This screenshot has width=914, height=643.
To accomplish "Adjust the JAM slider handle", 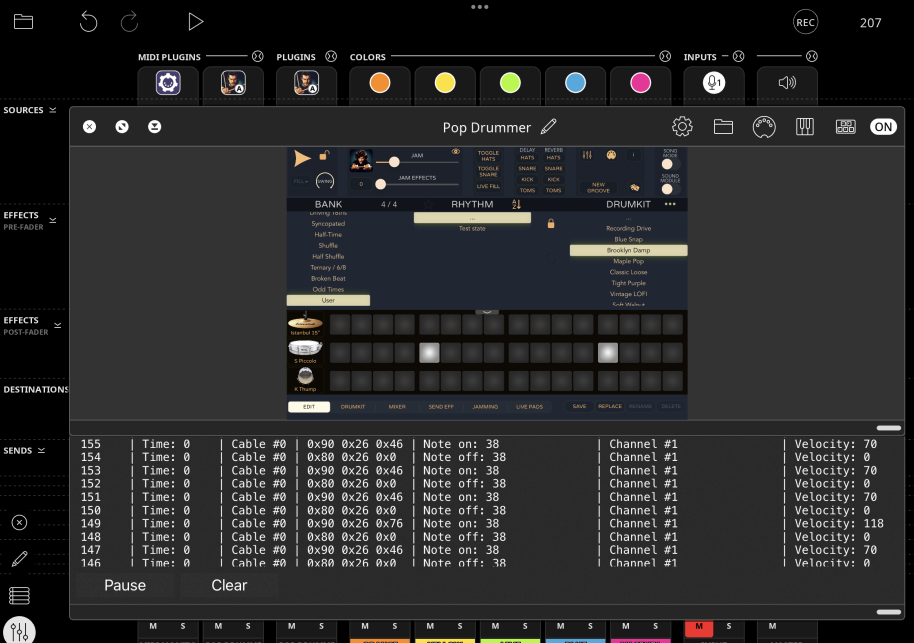I will click(x=395, y=162).
